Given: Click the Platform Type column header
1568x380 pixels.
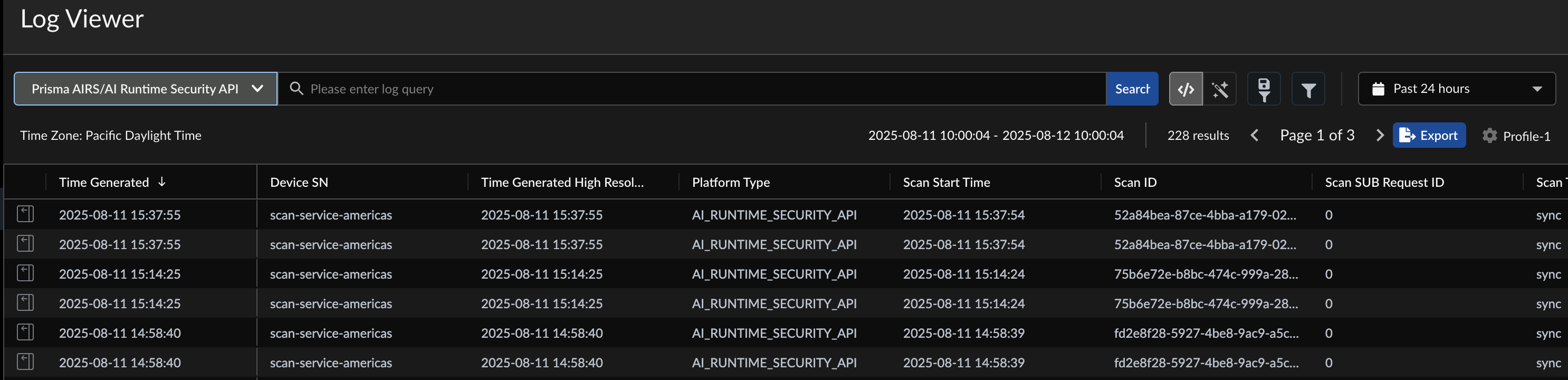Looking at the screenshot, I should click(730, 182).
